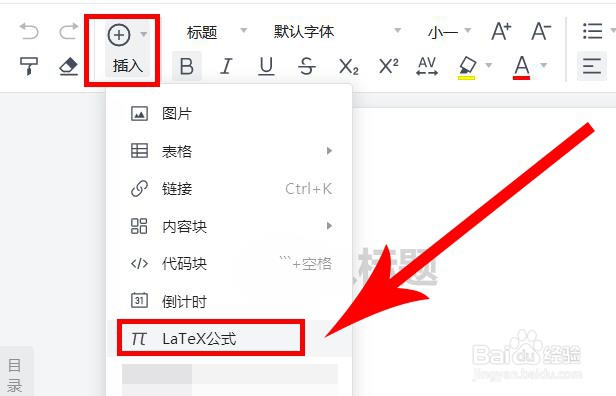Apply yellow highlighter color
The height and width of the screenshot is (396, 616).
pos(467,67)
